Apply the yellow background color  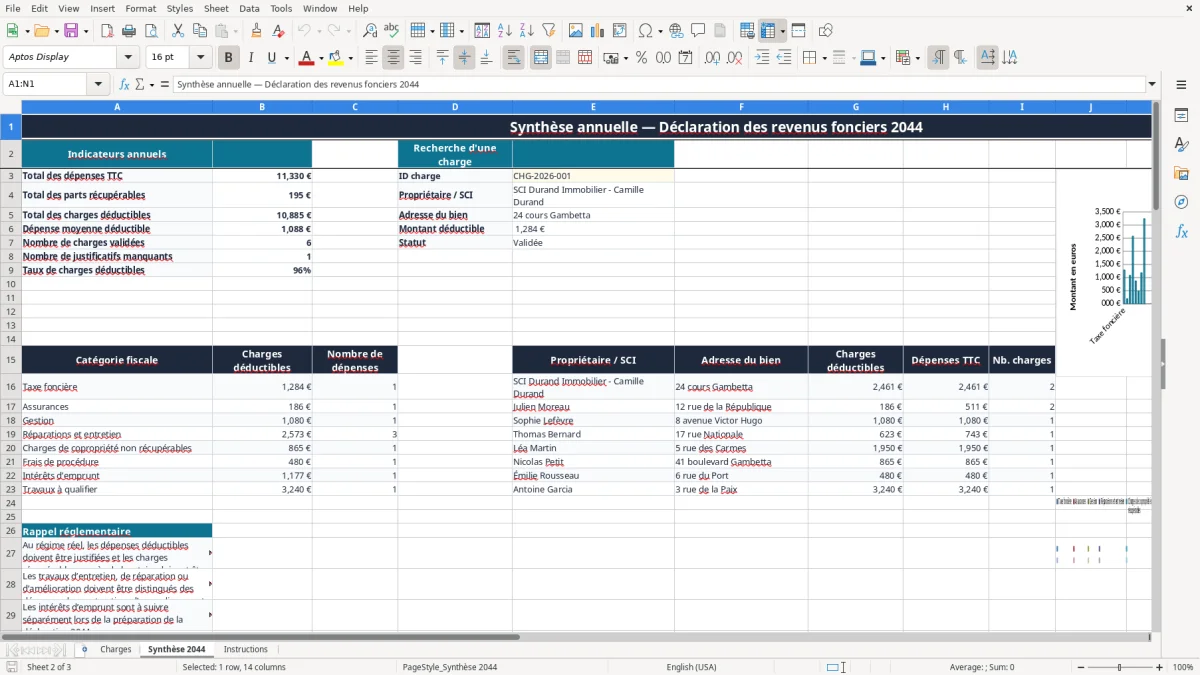(x=336, y=58)
